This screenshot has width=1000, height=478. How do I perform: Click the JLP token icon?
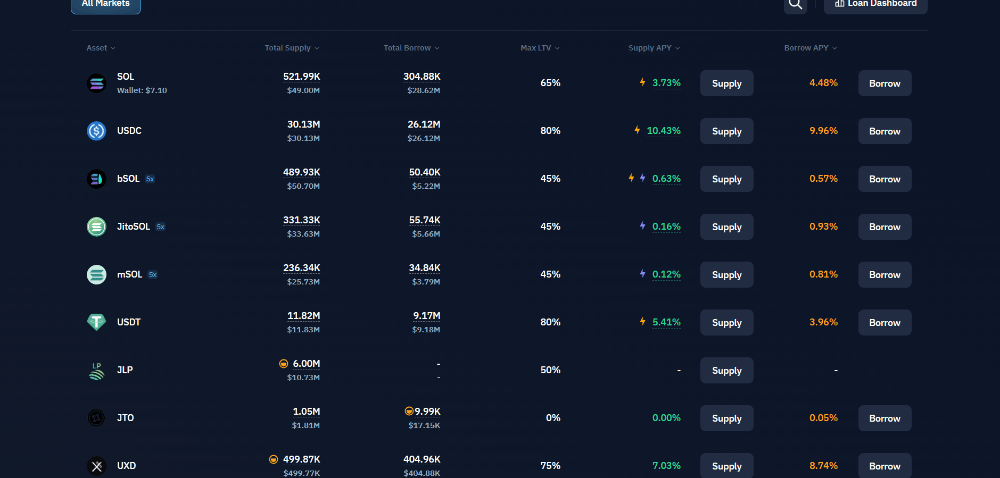(x=96, y=370)
